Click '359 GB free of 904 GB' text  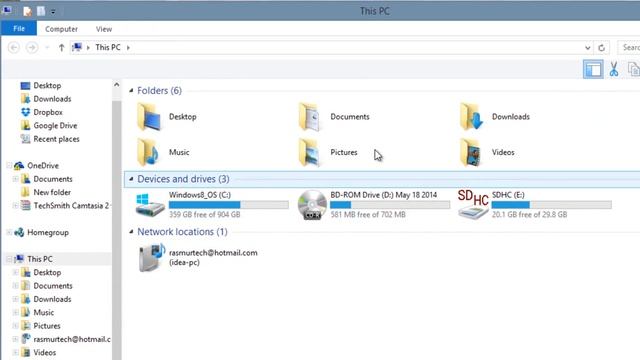204,215
